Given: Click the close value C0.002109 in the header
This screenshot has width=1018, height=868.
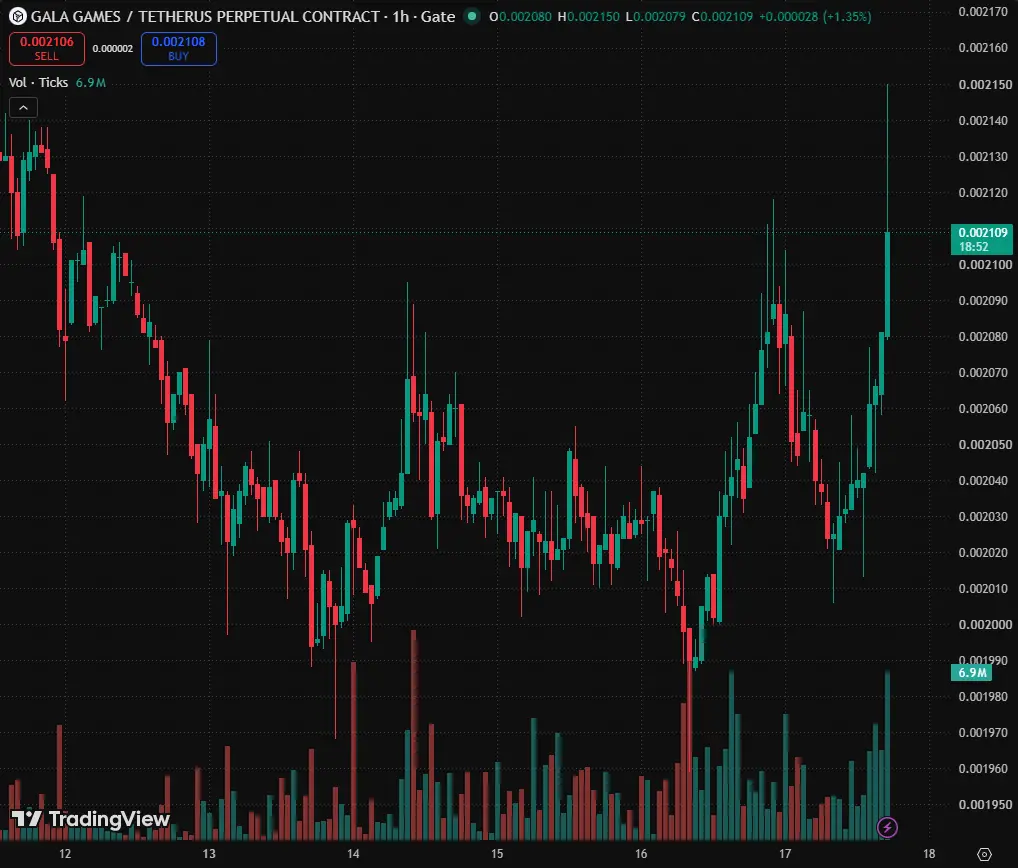Looking at the screenshot, I should 722,16.
